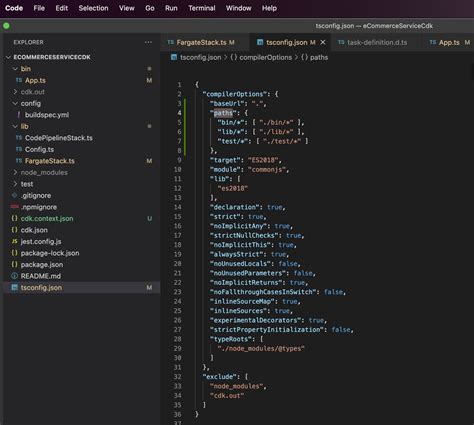Screen dimensions: 474x425
Task: Click the selected "paths" key text
Action: tap(223, 113)
